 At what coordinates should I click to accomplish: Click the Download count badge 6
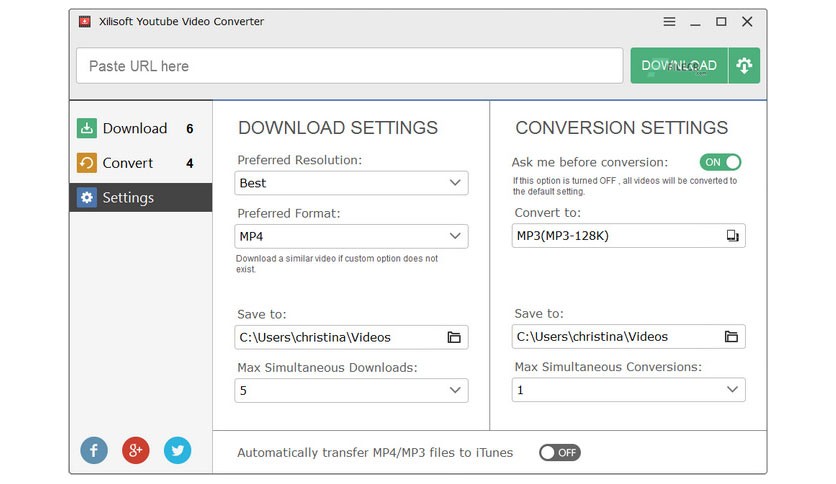click(x=190, y=129)
